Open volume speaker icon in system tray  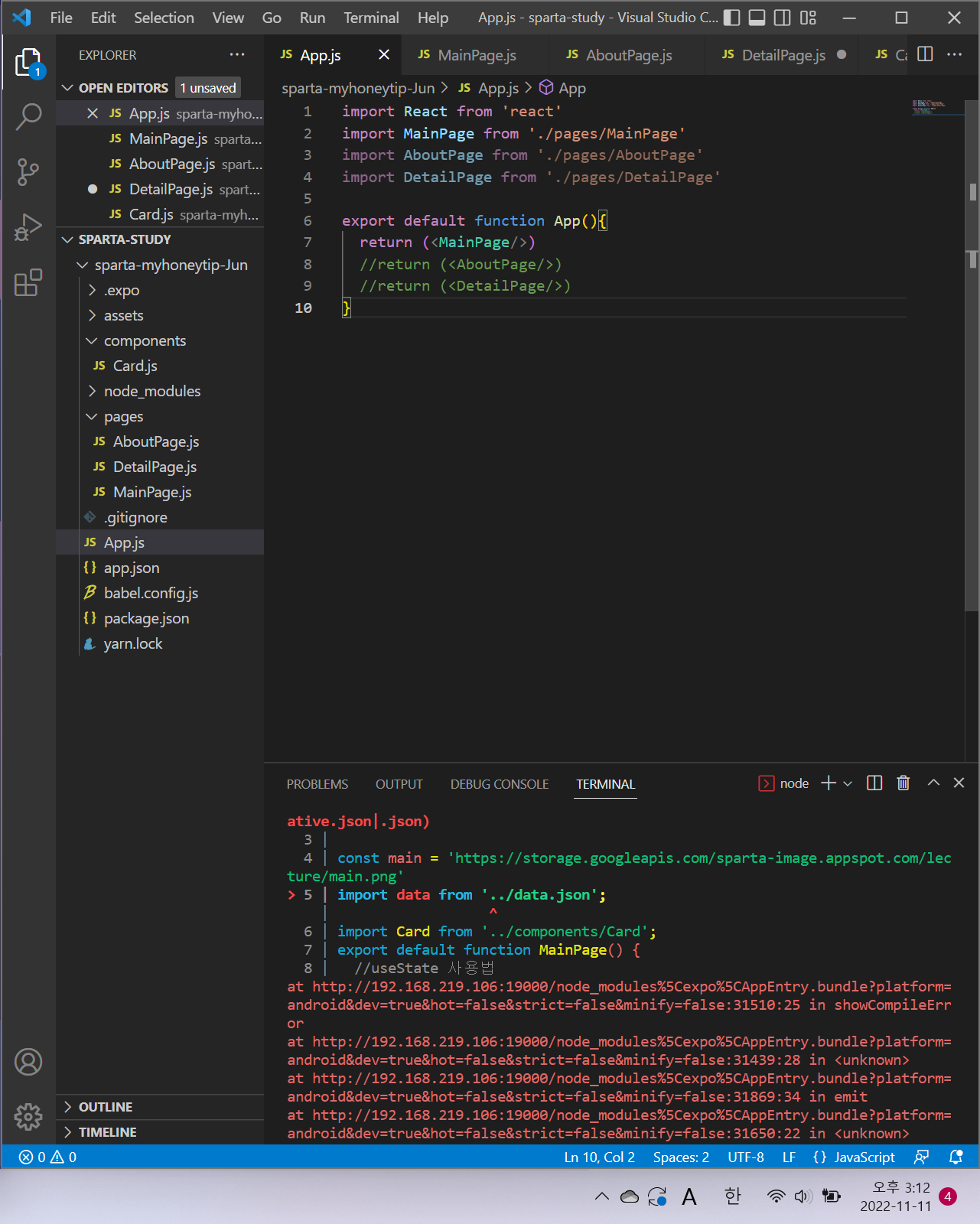[803, 1196]
